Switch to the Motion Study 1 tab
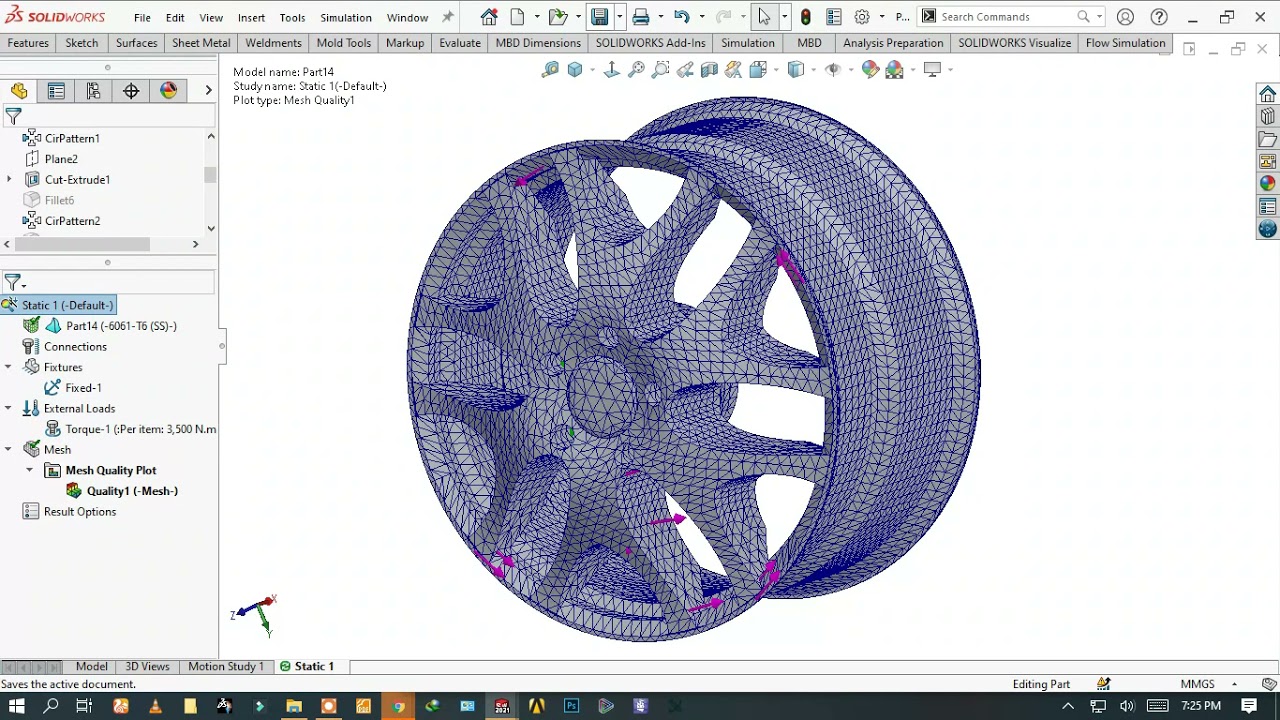The height and width of the screenshot is (720, 1280). tap(226, 666)
